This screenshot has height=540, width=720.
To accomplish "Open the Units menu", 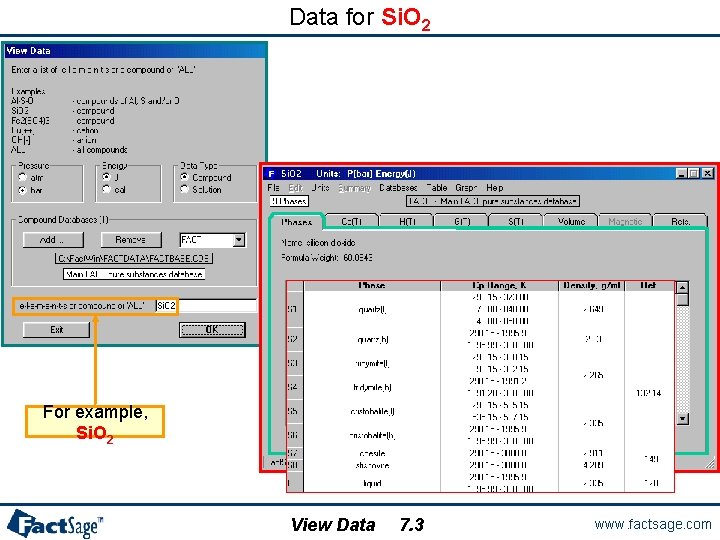I will (x=321, y=188).
